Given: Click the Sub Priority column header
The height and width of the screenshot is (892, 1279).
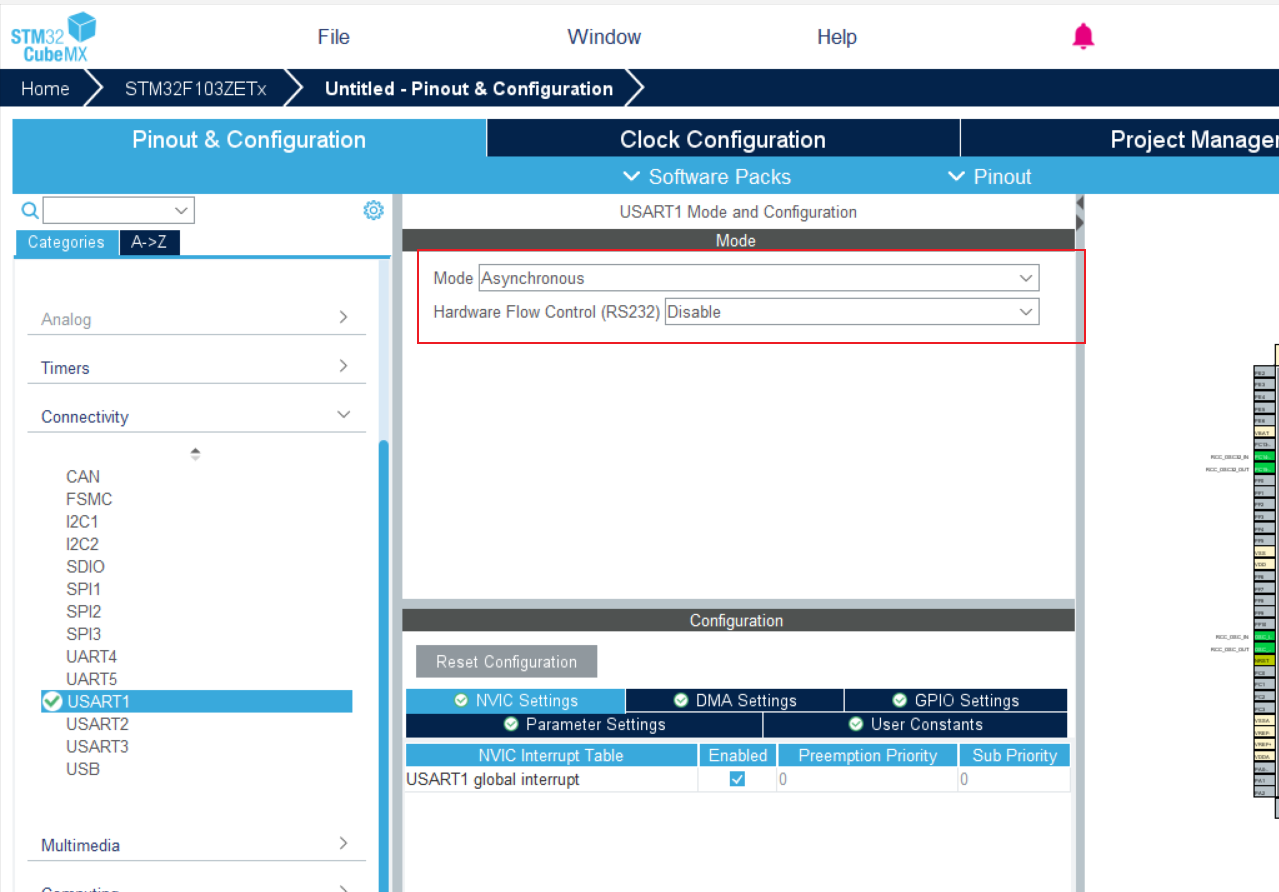Looking at the screenshot, I should tap(1014, 755).
